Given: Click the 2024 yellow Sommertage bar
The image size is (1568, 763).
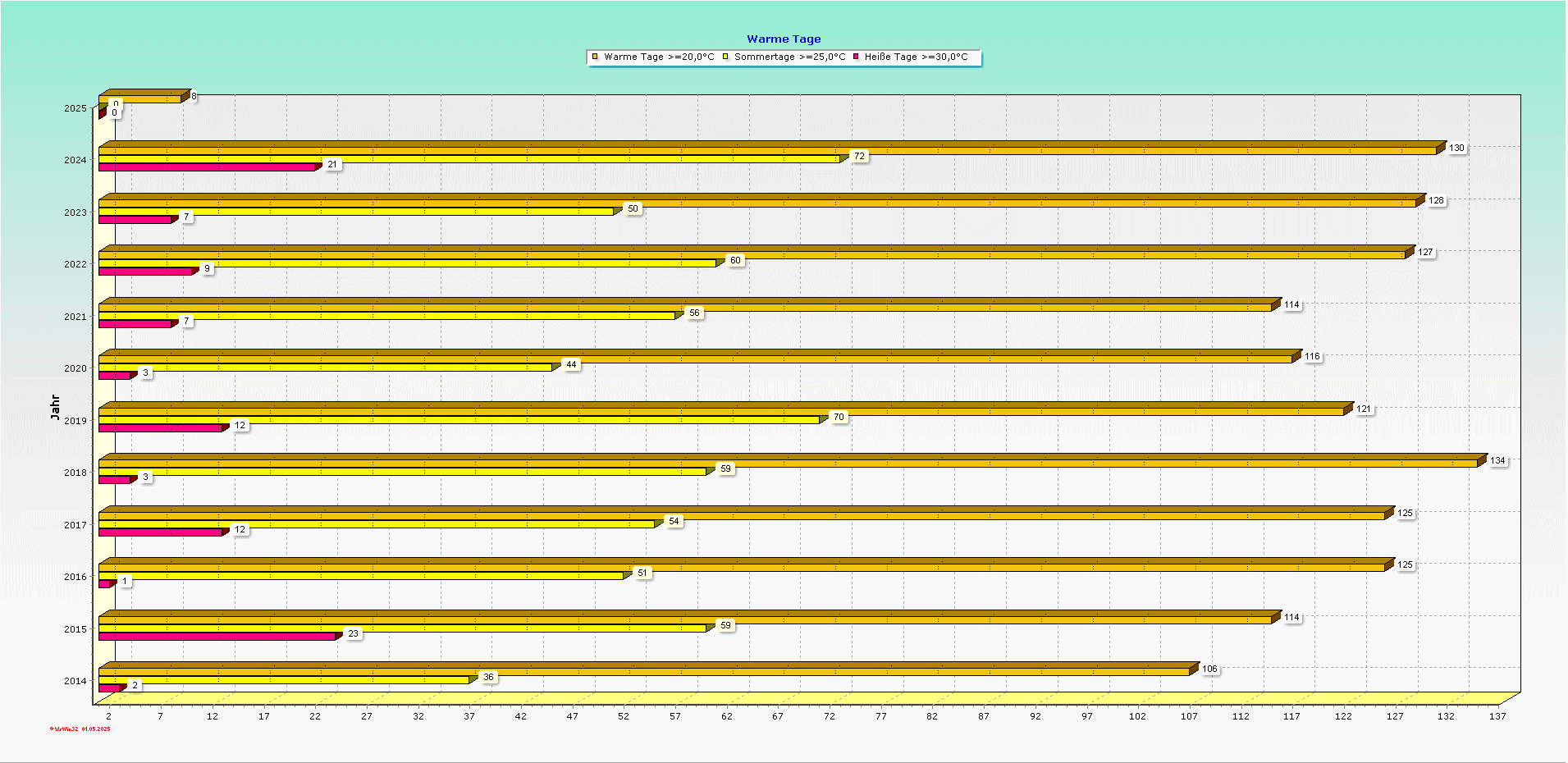Looking at the screenshot, I should point(473,158).
